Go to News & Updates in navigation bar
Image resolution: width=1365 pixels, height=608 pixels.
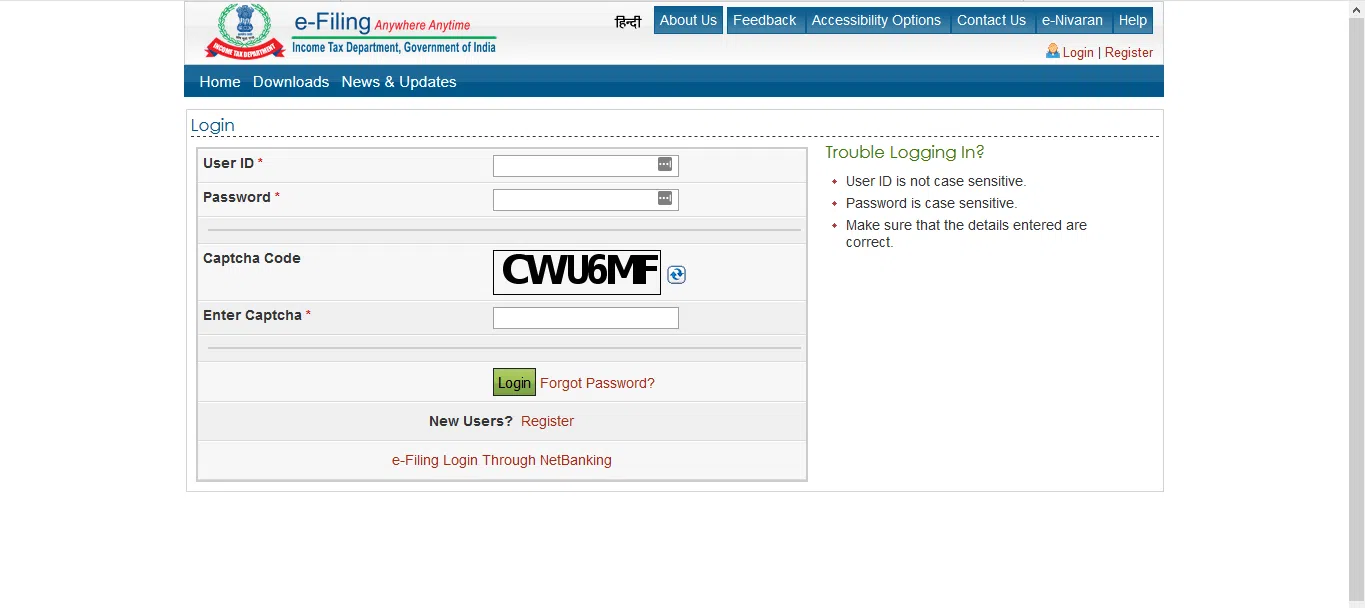(399, 82)
